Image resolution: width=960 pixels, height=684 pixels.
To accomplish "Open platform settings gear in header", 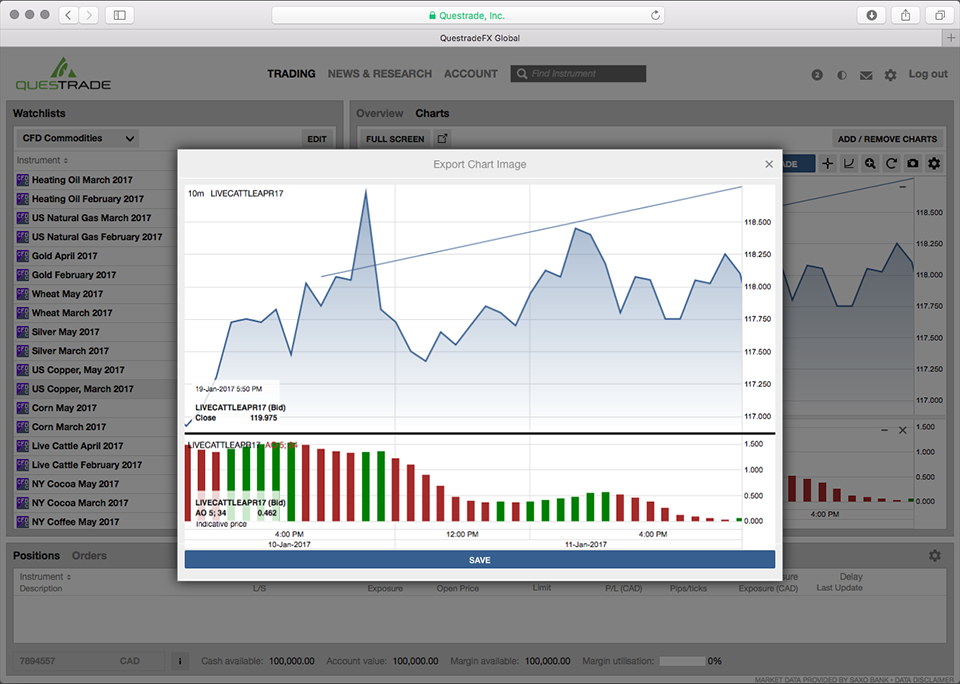I will point(890,75).
